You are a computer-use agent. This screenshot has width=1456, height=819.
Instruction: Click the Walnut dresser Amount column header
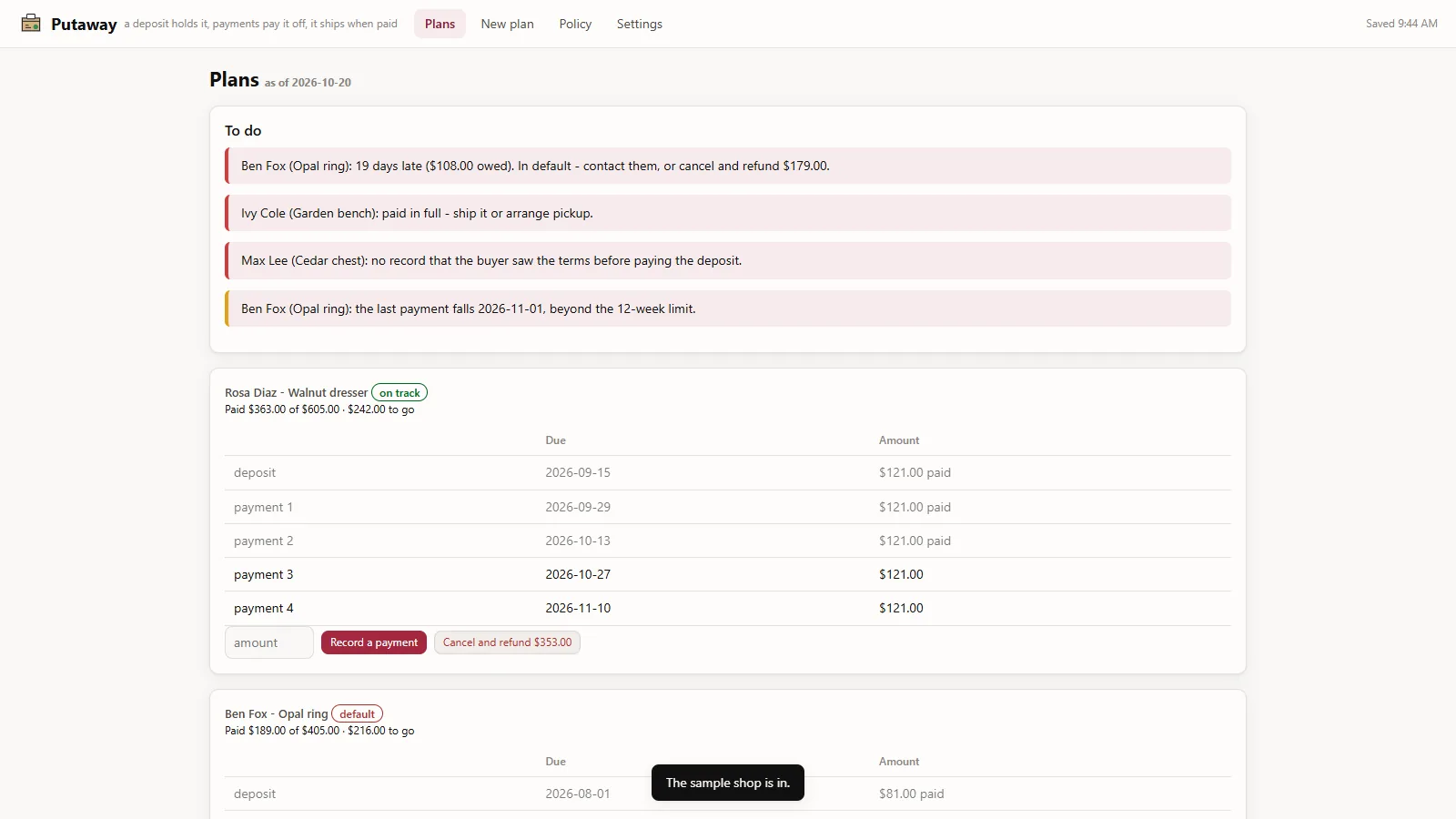(899, 440)
